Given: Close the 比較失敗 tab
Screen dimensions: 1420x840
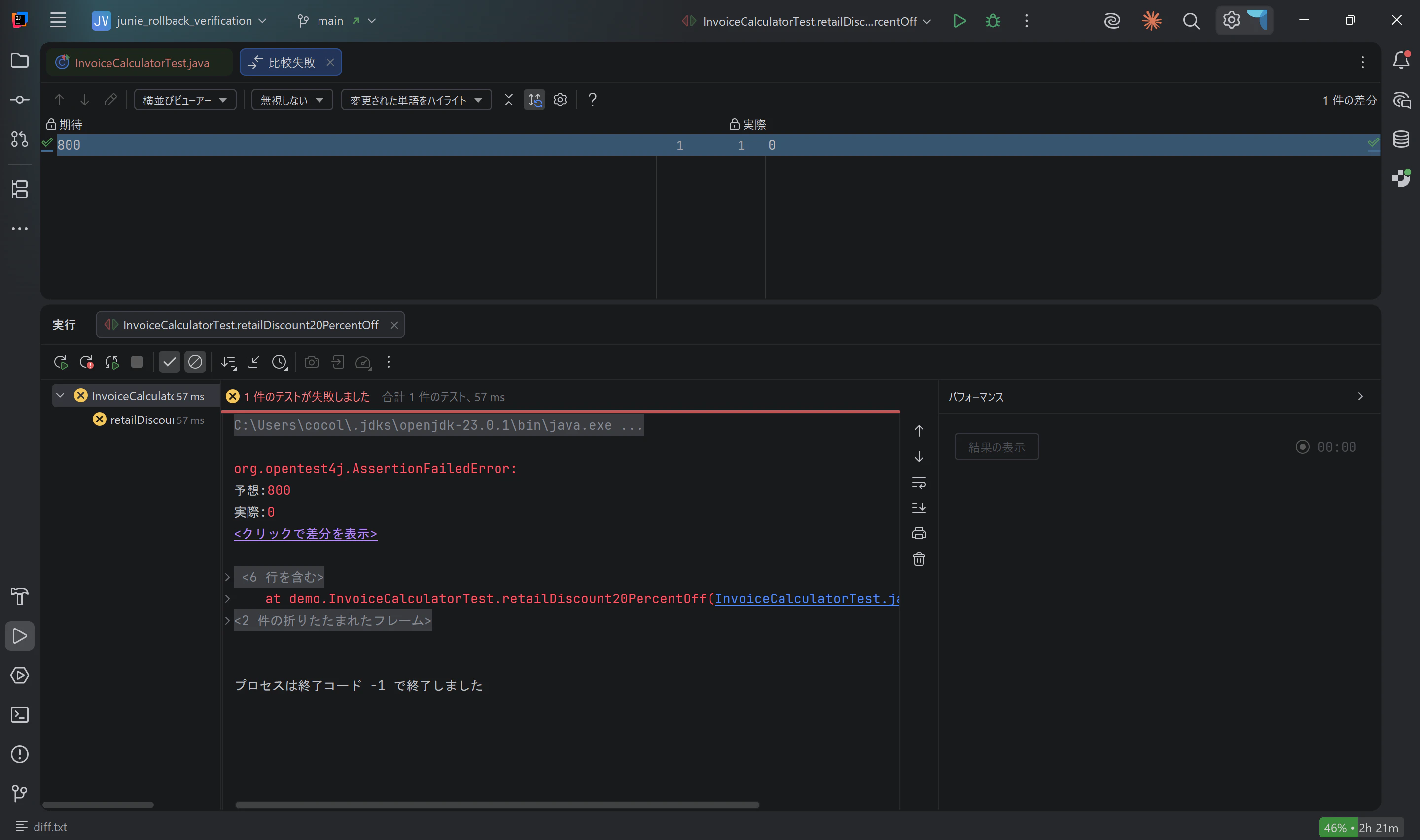Looking at the screenshot, I should [330, 62].
